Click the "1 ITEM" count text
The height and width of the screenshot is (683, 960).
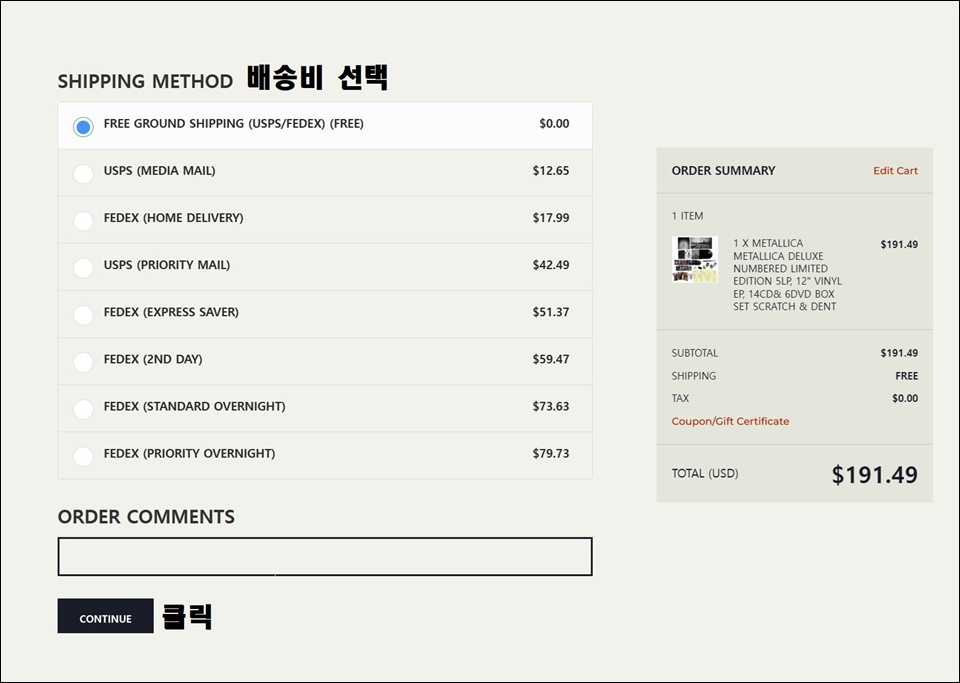pos(688,216)
